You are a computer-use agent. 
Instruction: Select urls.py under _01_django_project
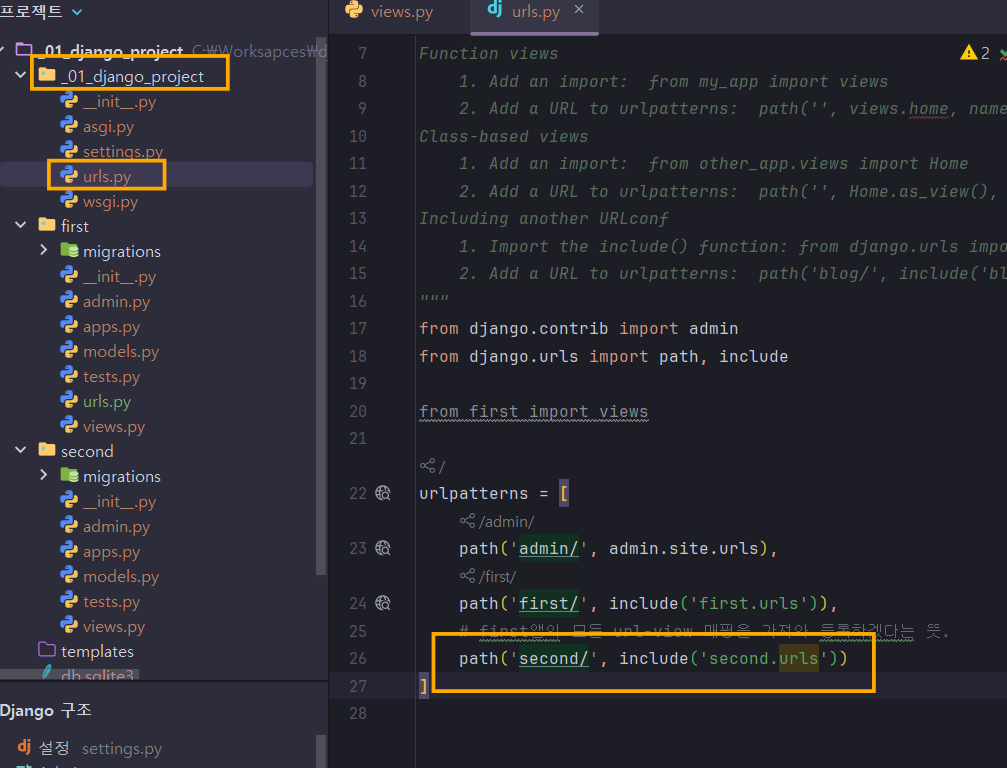pyautogui.click(x=107, y=176)
